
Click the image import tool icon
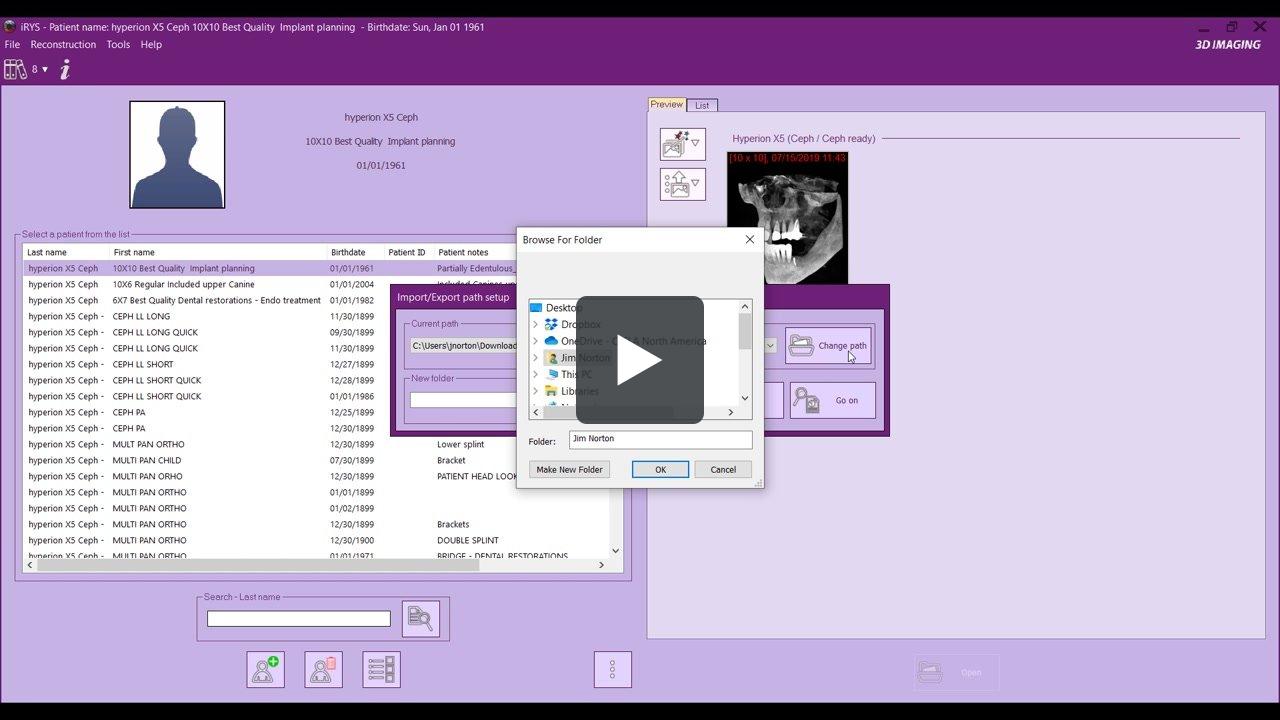(682, 143)
